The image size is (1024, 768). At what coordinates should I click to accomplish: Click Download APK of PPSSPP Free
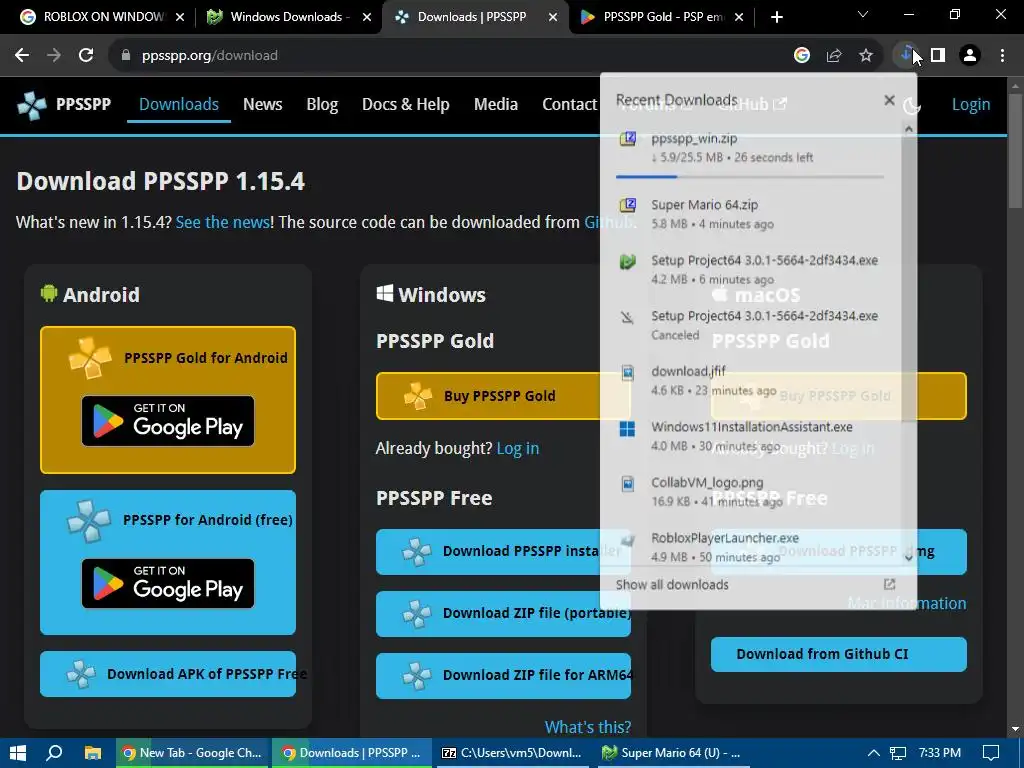[x=168, y=674]
